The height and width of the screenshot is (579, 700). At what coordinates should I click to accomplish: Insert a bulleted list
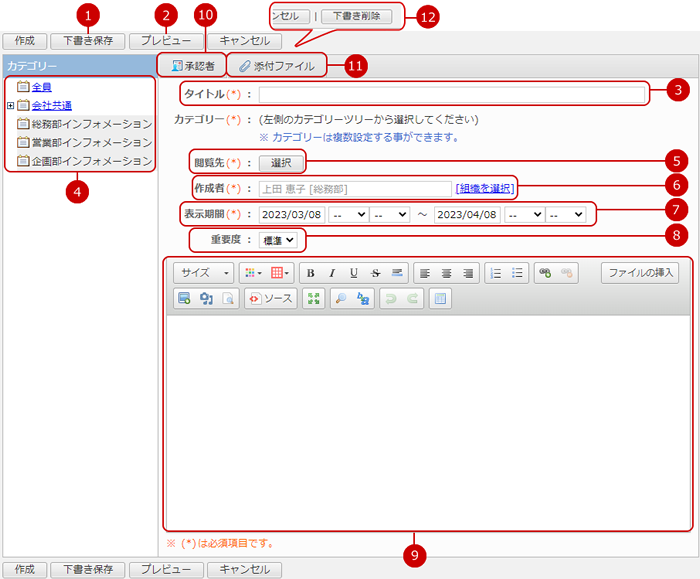(517, 272)
